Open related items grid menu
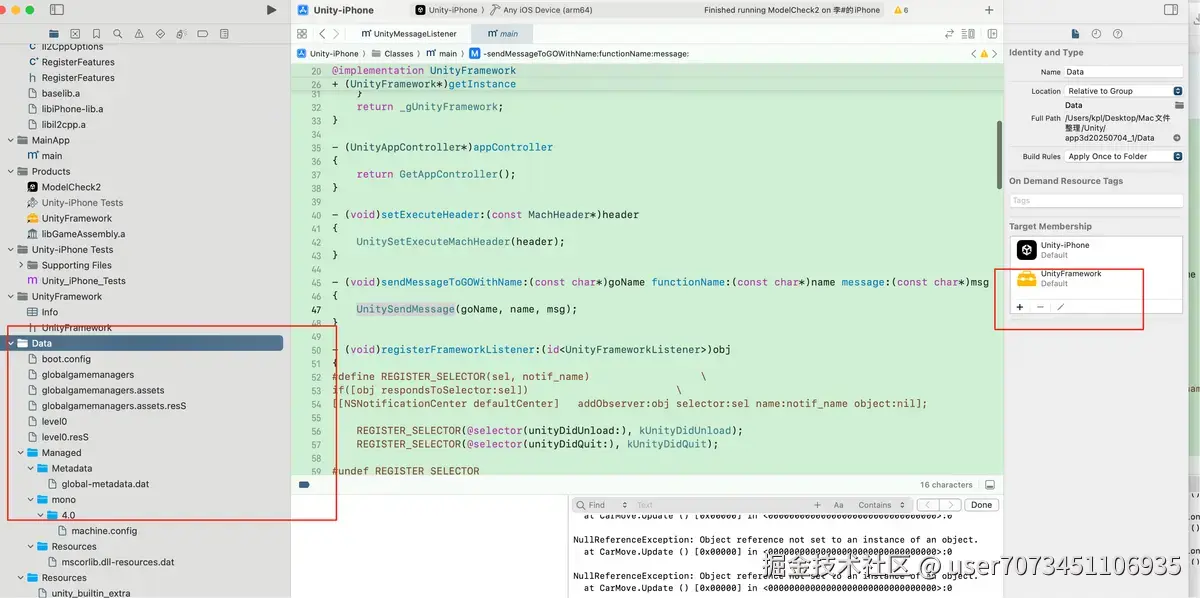The image size is (1200, 598). [302, 34]
